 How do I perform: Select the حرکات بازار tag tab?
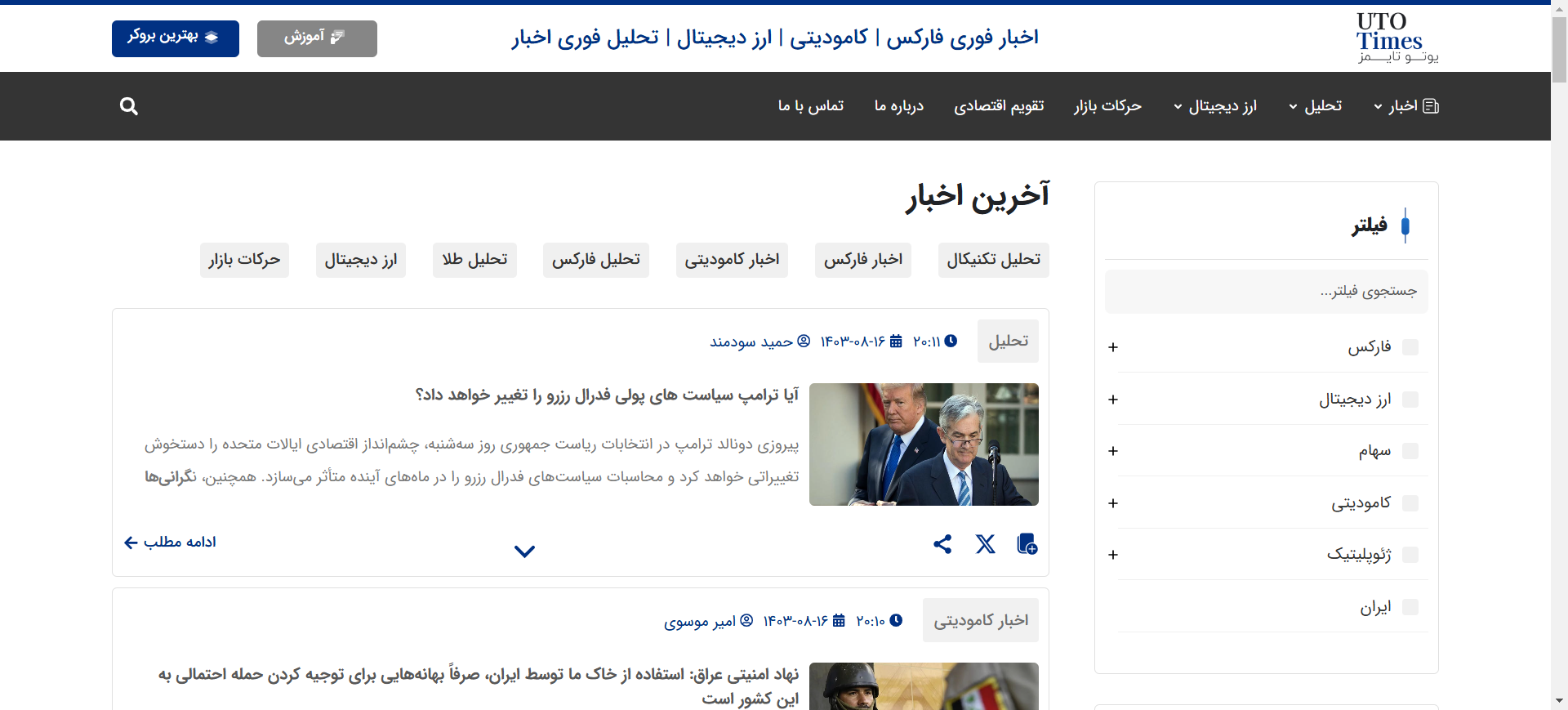click(x=244, y=260)
